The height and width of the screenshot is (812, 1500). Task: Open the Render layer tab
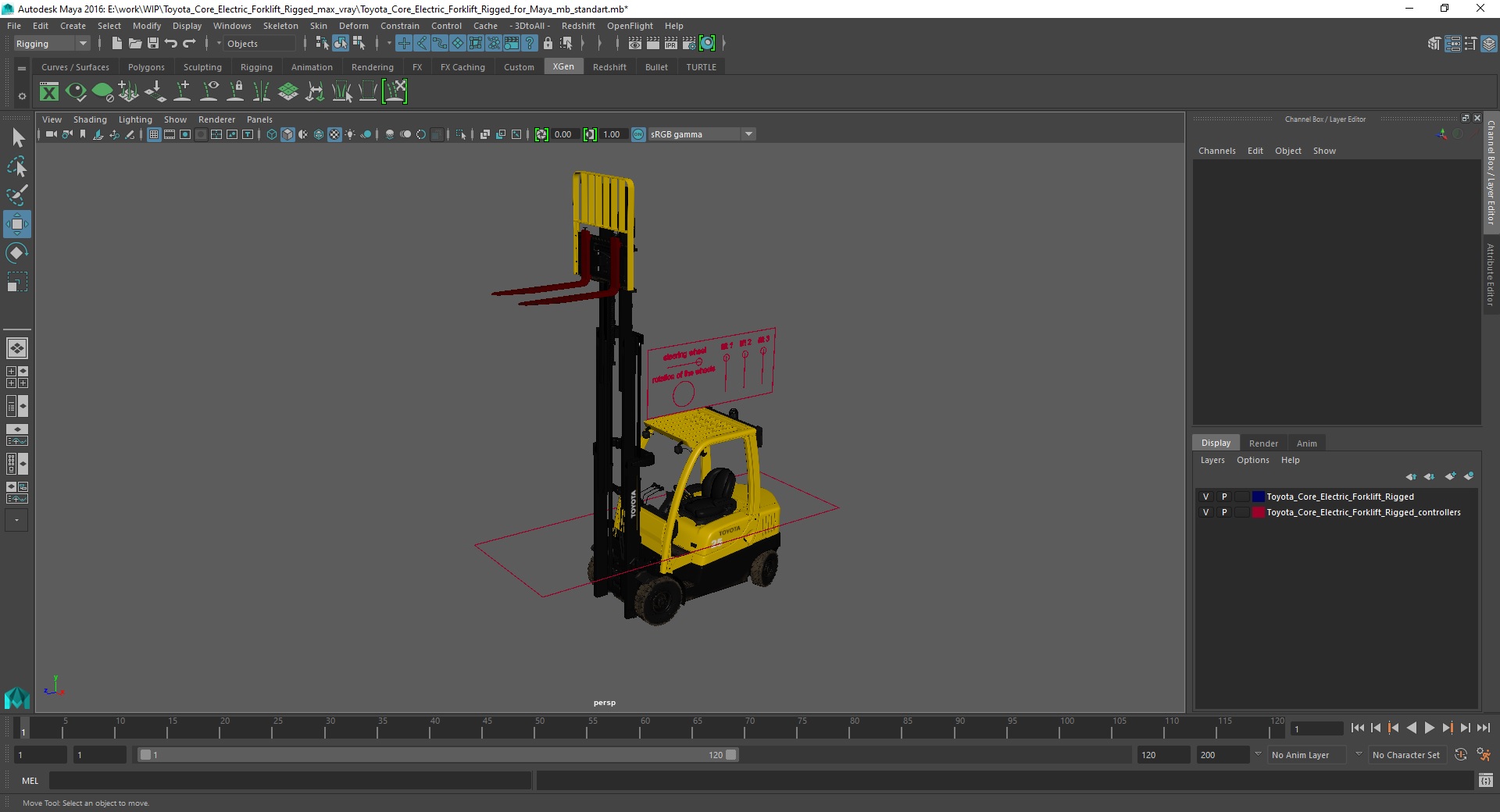[x=1263, y=443]
